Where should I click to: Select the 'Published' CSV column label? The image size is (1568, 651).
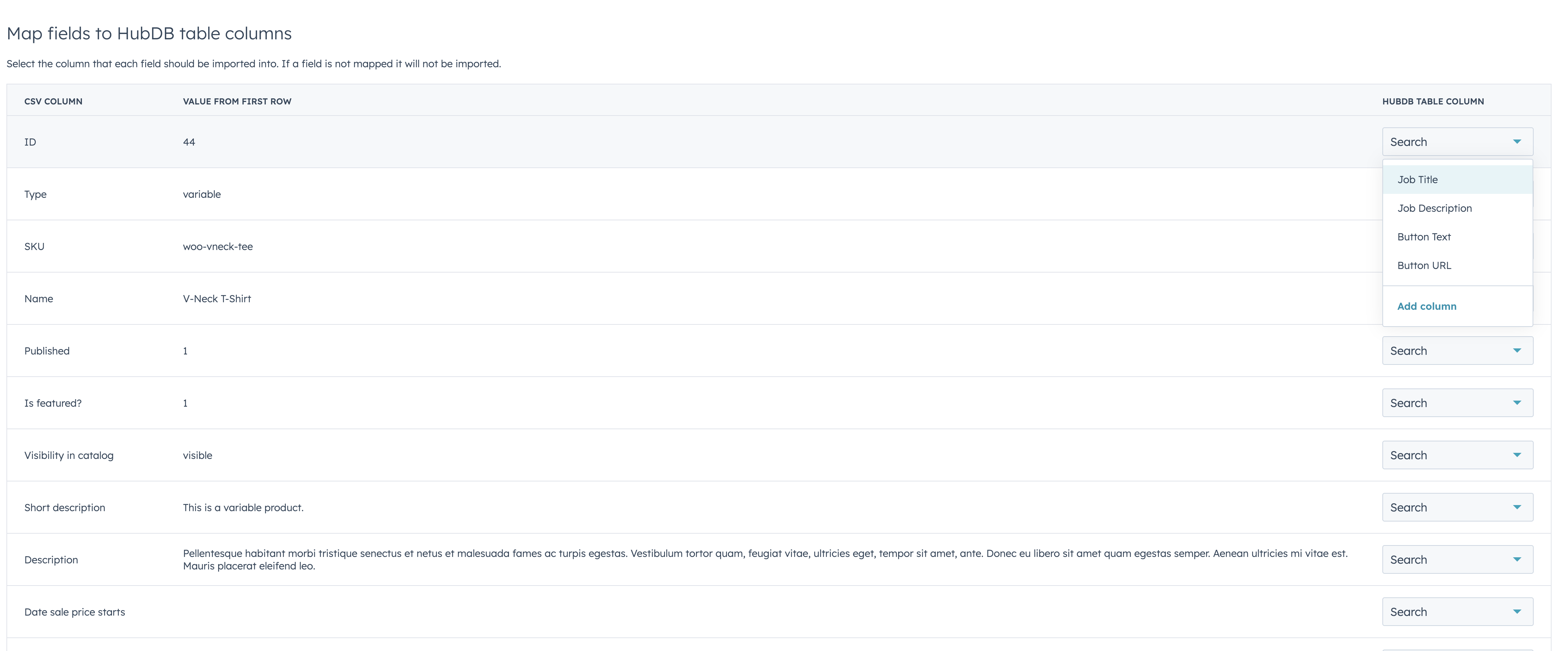point(47,351)
